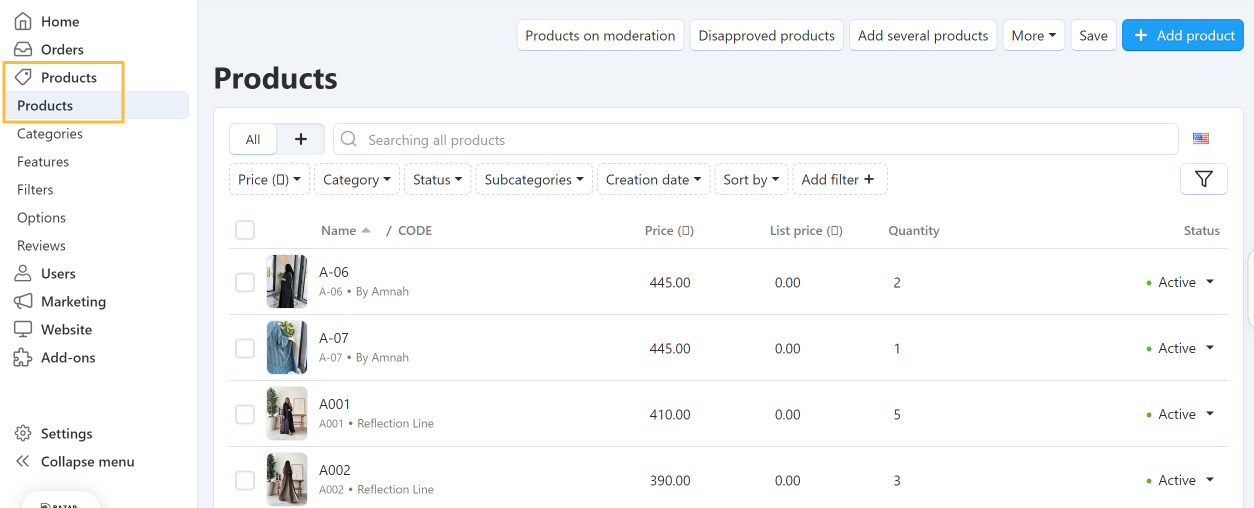Open the A001 product thumbnail
This screenshot has height=508, width=1254.
click(x=287, y=413)
